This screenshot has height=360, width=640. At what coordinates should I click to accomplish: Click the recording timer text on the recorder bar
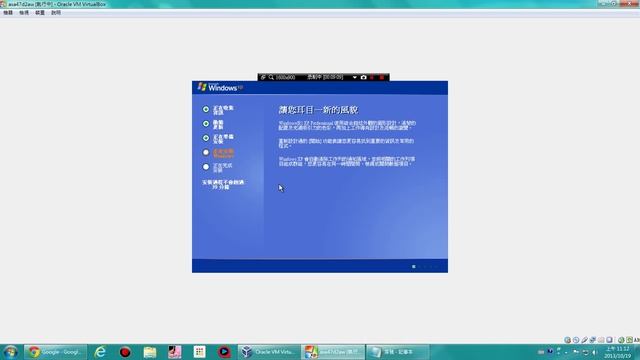coord(325,77)
